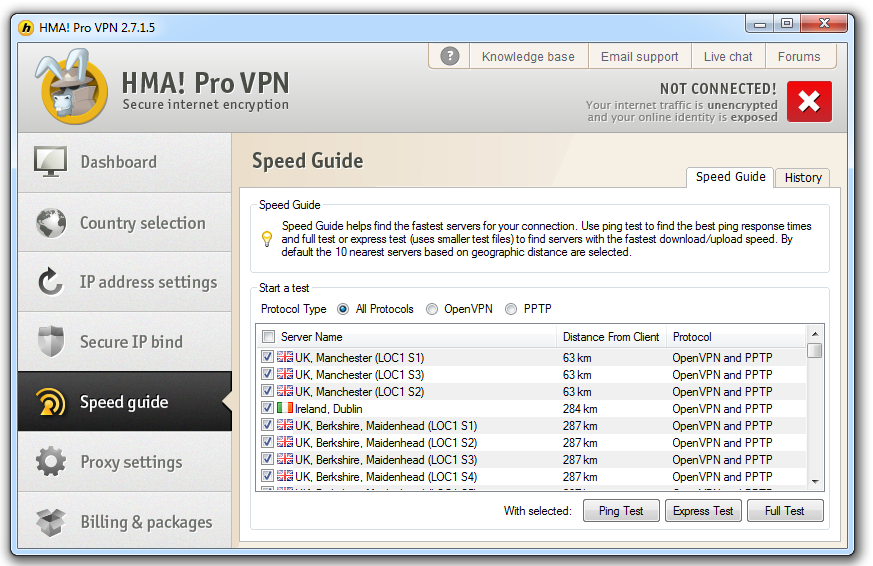Choose the OpenVPN protocol radio button

click(x=432, y=309)
